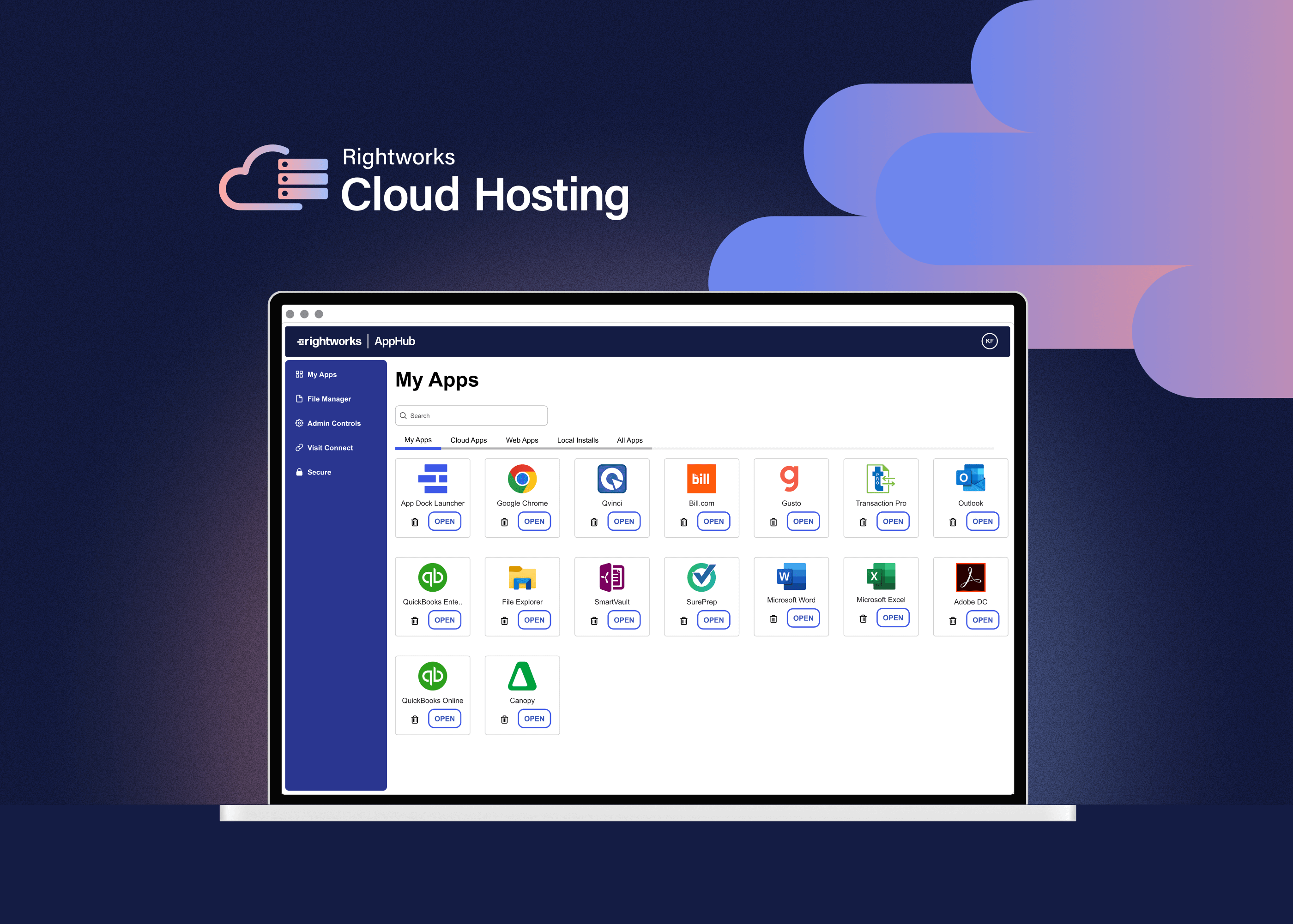Click the Gusto app icon
Viewport: 1293px width, 924px height.
coord(790,479)
